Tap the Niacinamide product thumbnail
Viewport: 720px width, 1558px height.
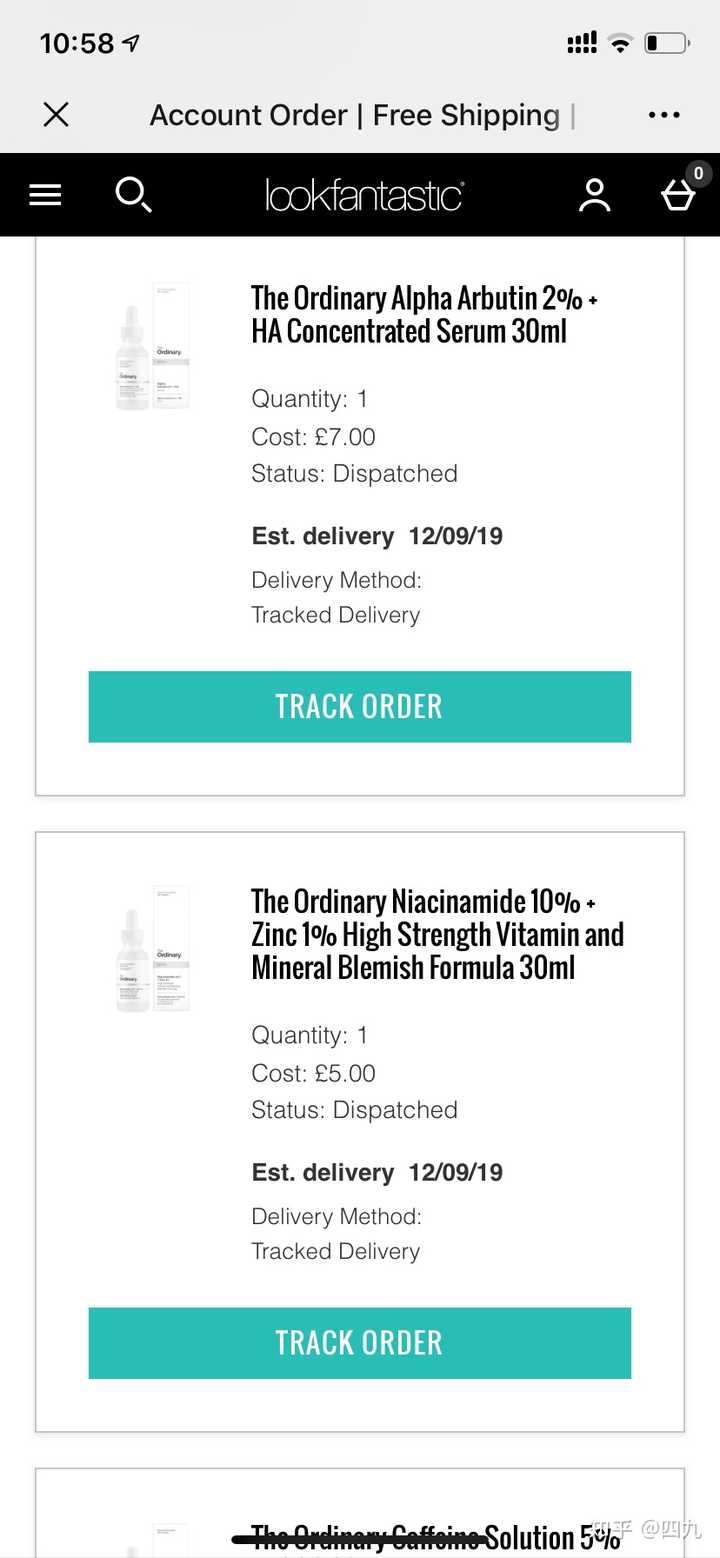(153, 948)
